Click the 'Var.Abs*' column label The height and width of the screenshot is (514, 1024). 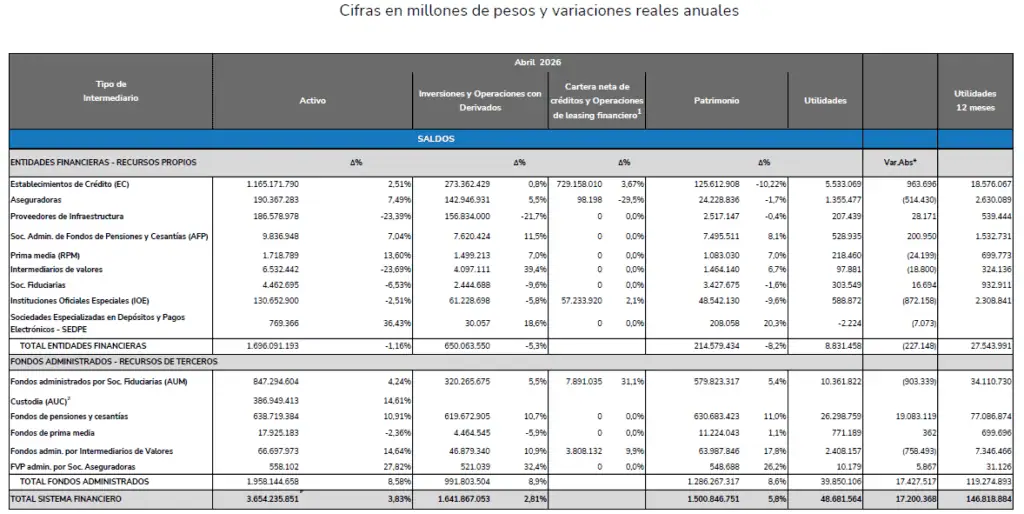tap(900, 163)
